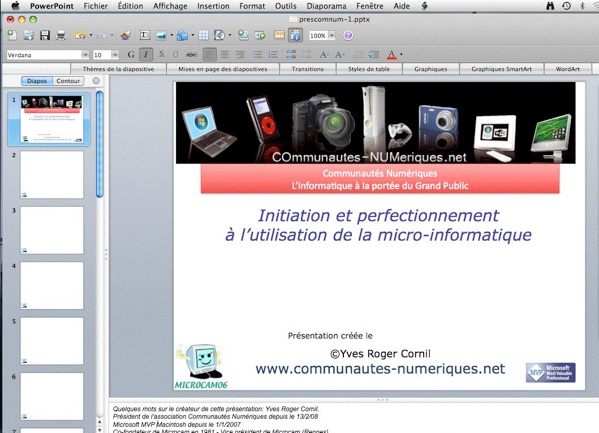Toggle Bold (G) formatting
The width and height of the screenshot is (599, 433).
coord(131,55)
